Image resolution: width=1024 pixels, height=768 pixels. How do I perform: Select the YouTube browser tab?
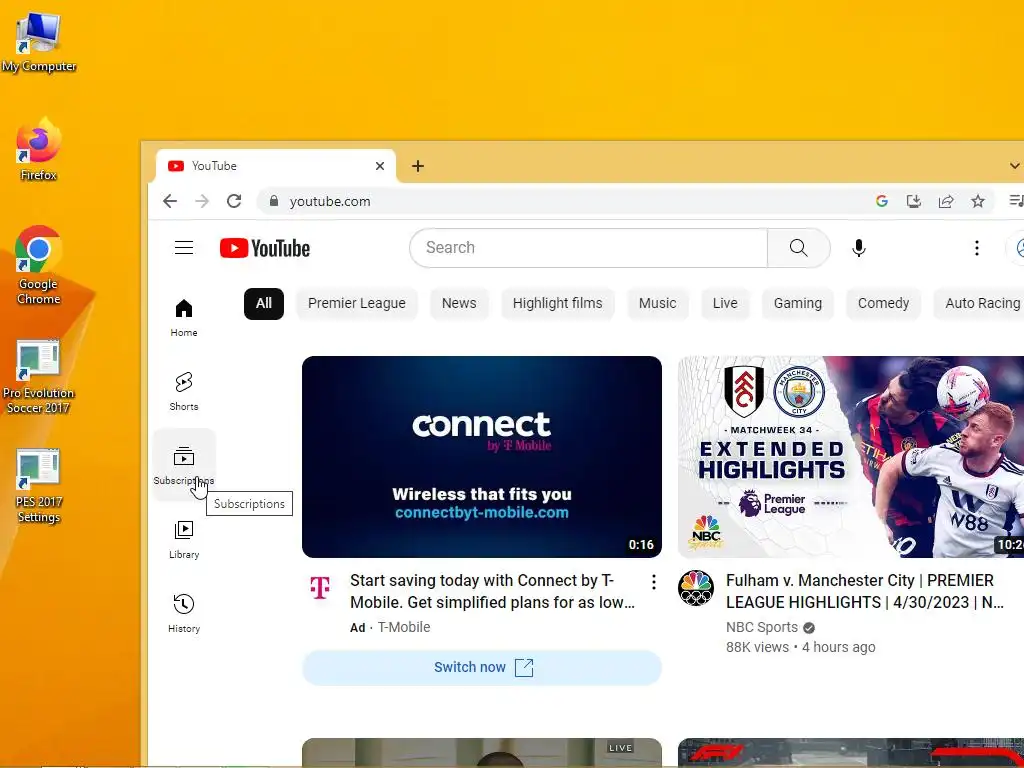[x=276, y=166]
